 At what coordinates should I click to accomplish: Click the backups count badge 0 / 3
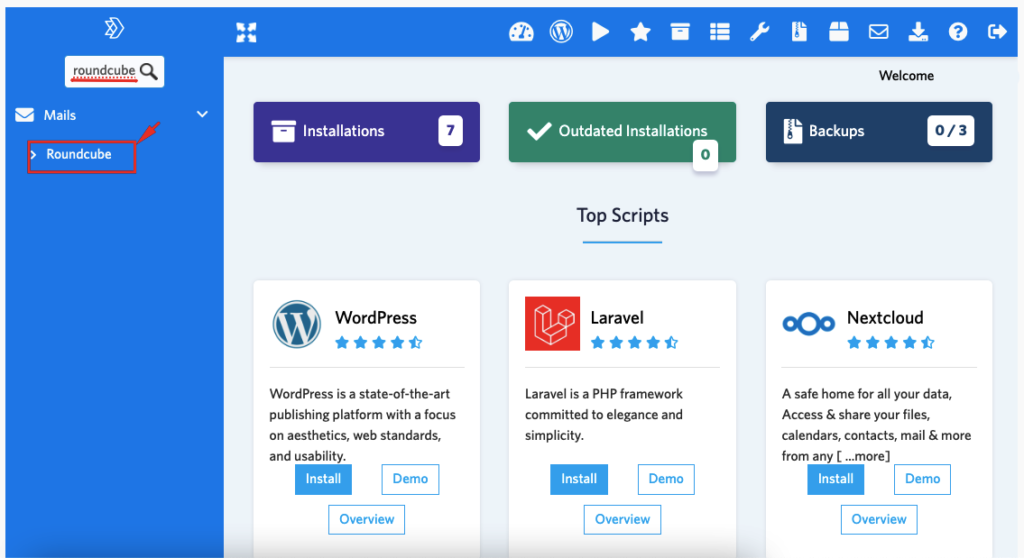[x=951, y=131]
